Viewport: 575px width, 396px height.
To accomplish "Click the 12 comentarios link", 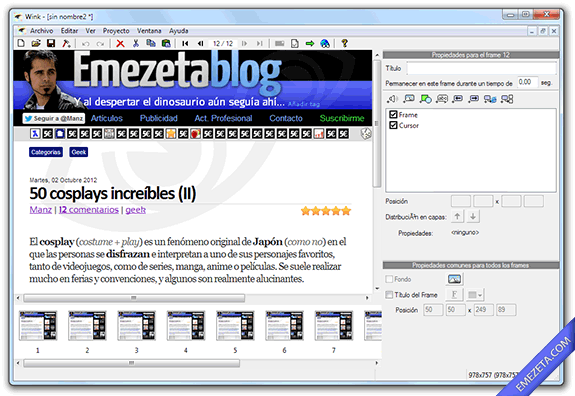I will point(89,210).
